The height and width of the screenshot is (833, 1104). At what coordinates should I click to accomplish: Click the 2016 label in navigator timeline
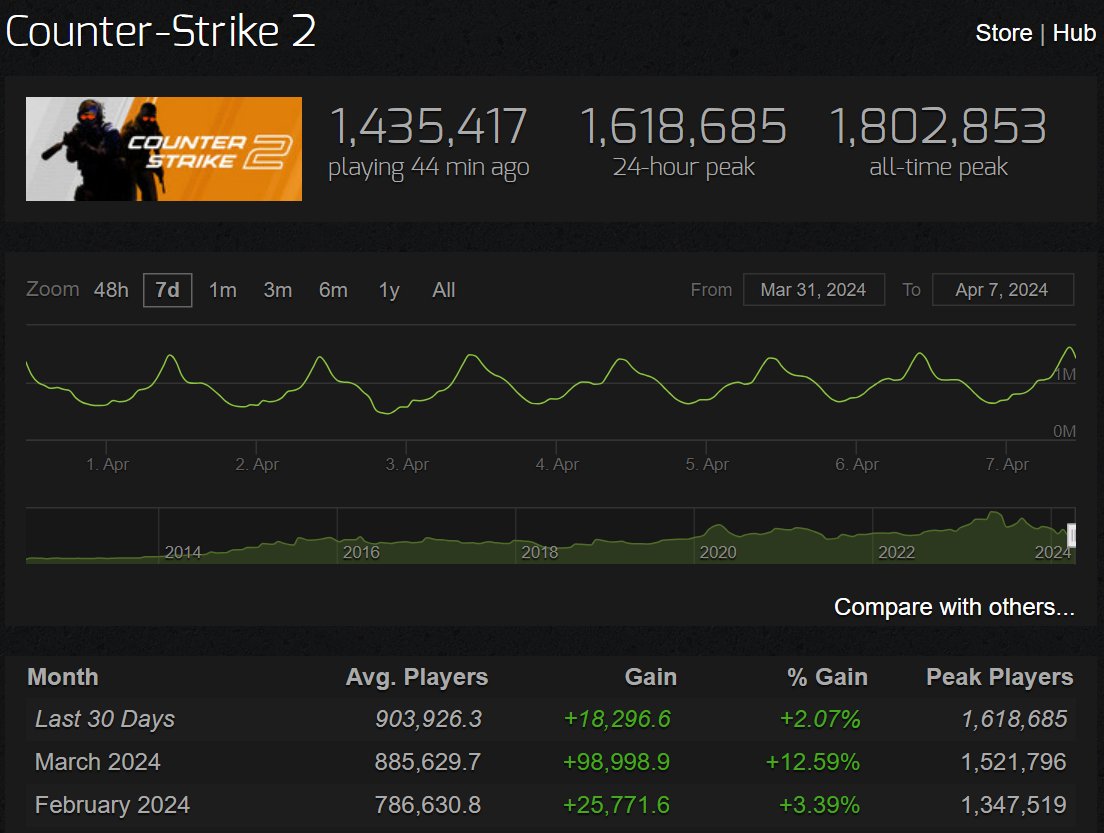click(361, 553)
